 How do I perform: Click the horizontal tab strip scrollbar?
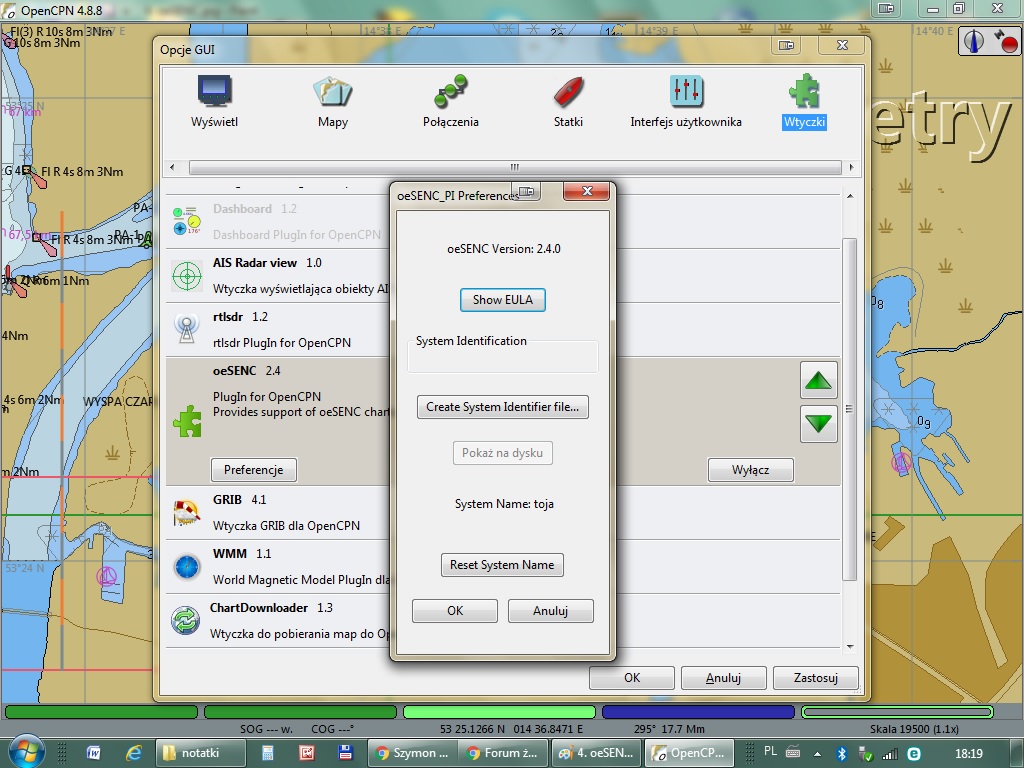(x=515, y=167)
